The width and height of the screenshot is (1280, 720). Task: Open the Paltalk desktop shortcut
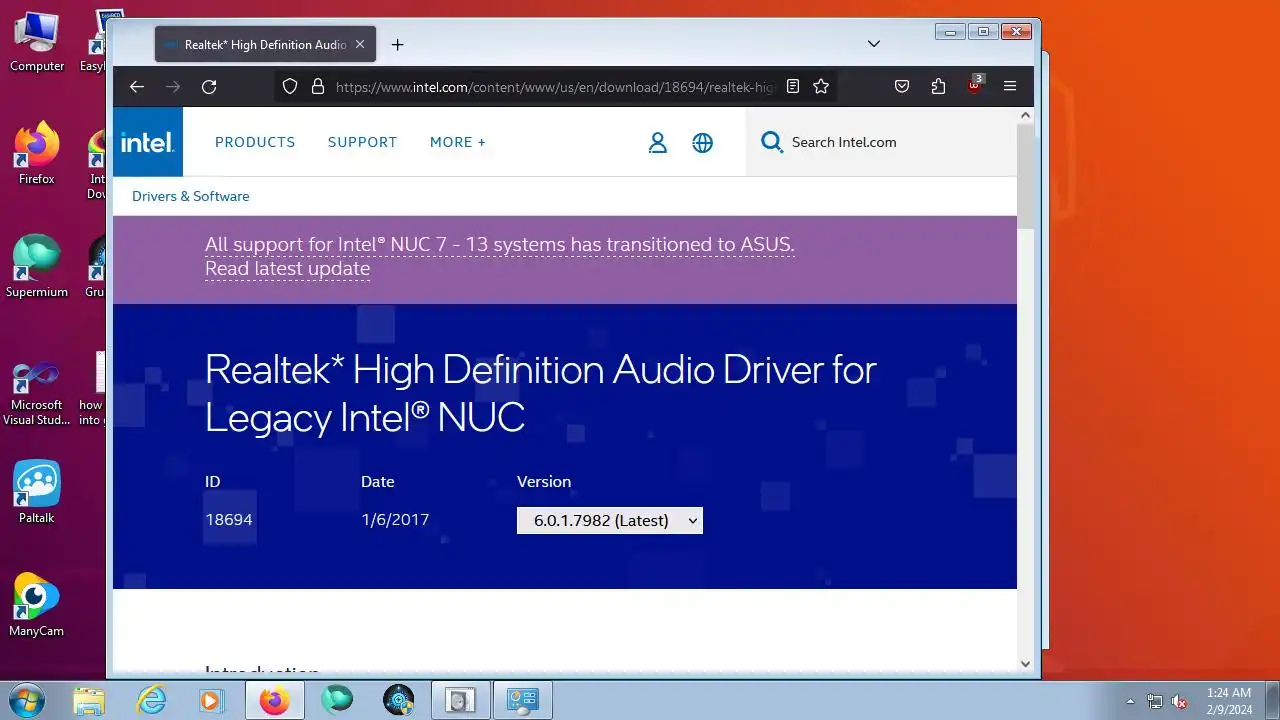click(37, 492)
